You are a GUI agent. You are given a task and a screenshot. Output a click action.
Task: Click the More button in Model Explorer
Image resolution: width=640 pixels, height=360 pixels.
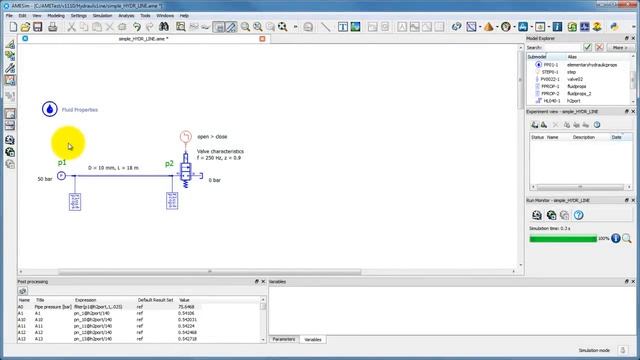click(x=620, y=47)
